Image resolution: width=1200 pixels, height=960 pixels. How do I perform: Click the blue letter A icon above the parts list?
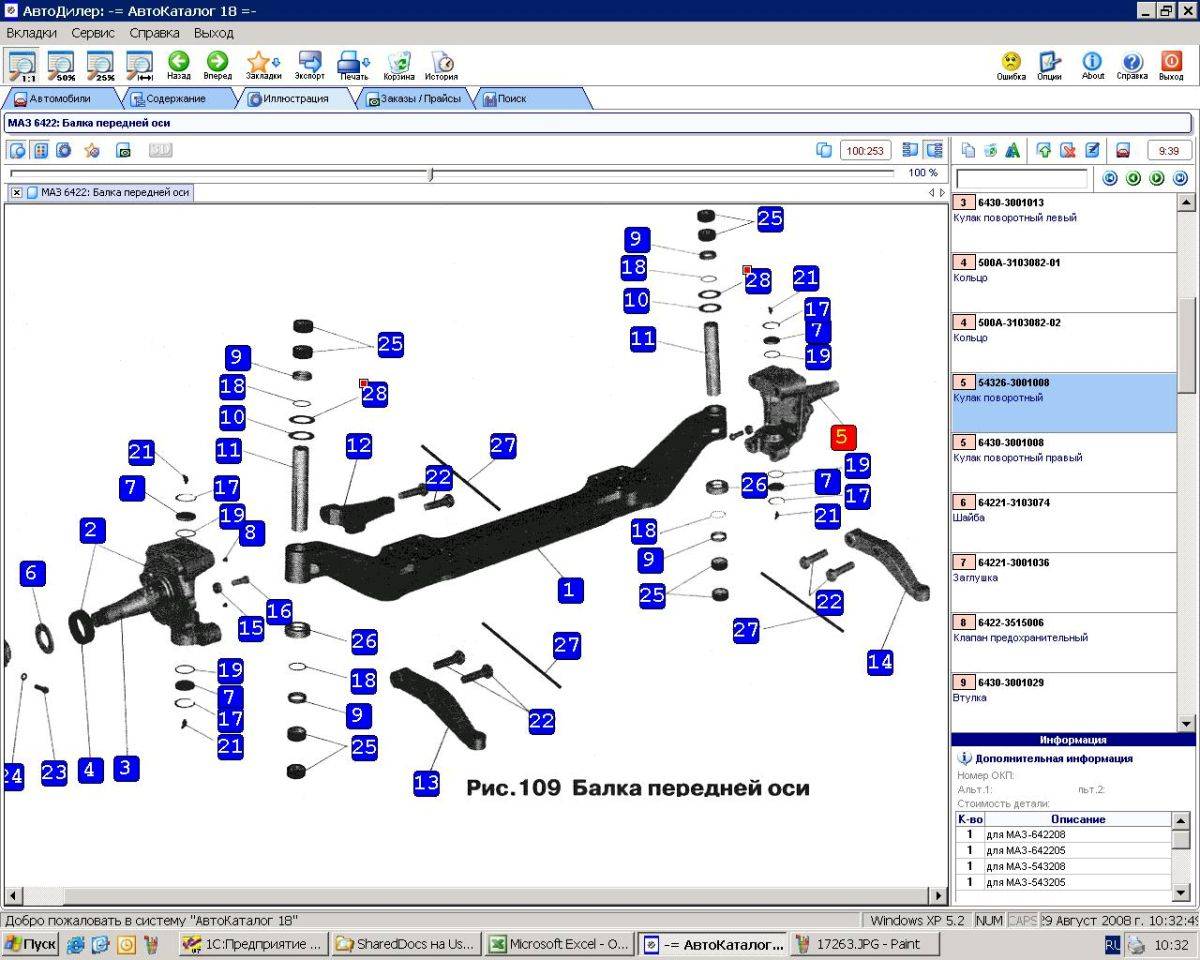point(1013,150)
